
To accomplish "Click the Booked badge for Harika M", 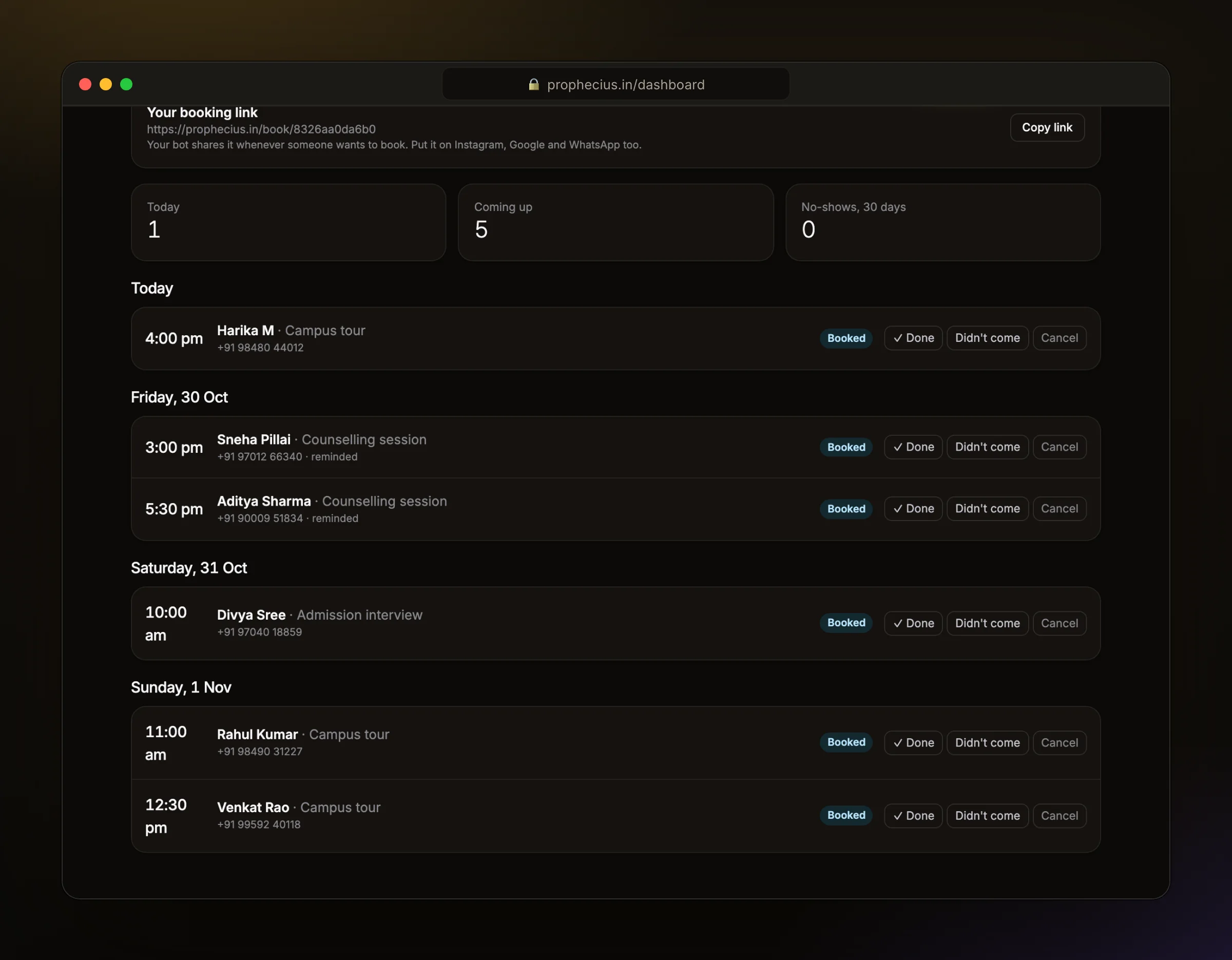I will [845, 338].
